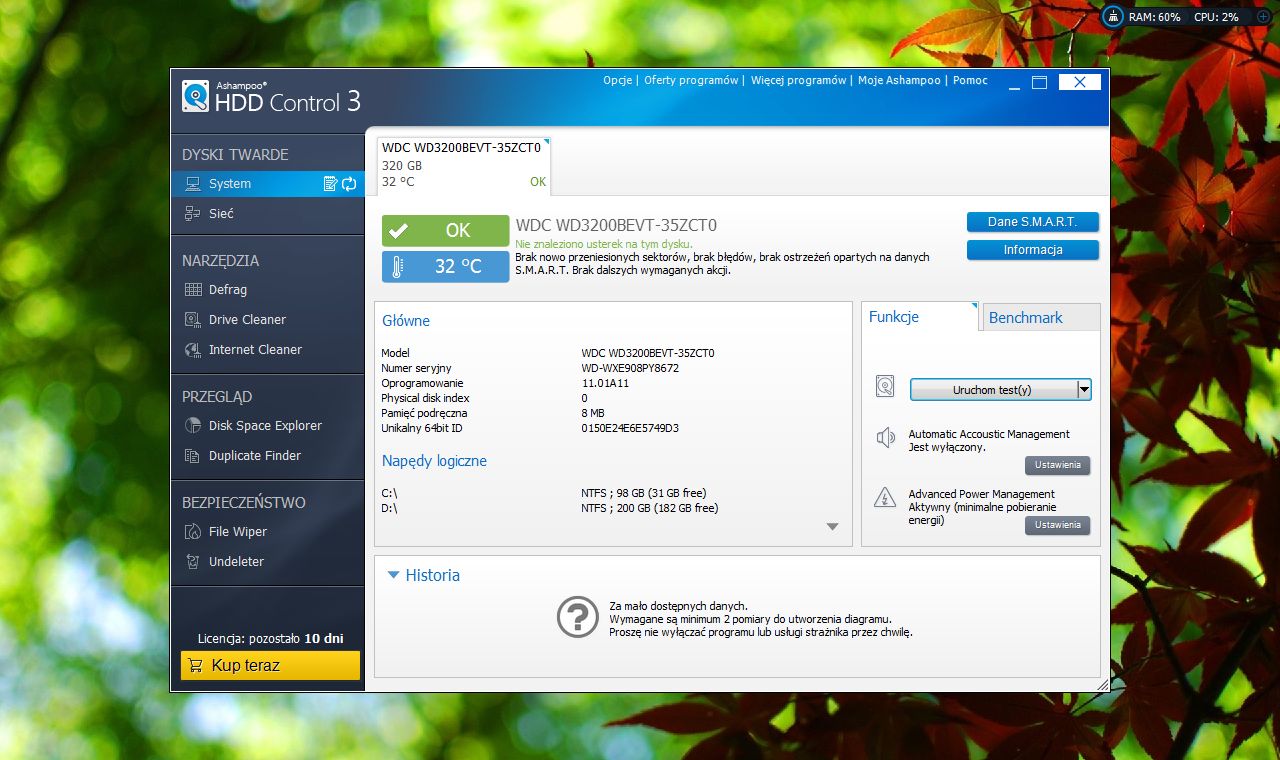Click the Dane S.M.A.R.T. button

1033,222
